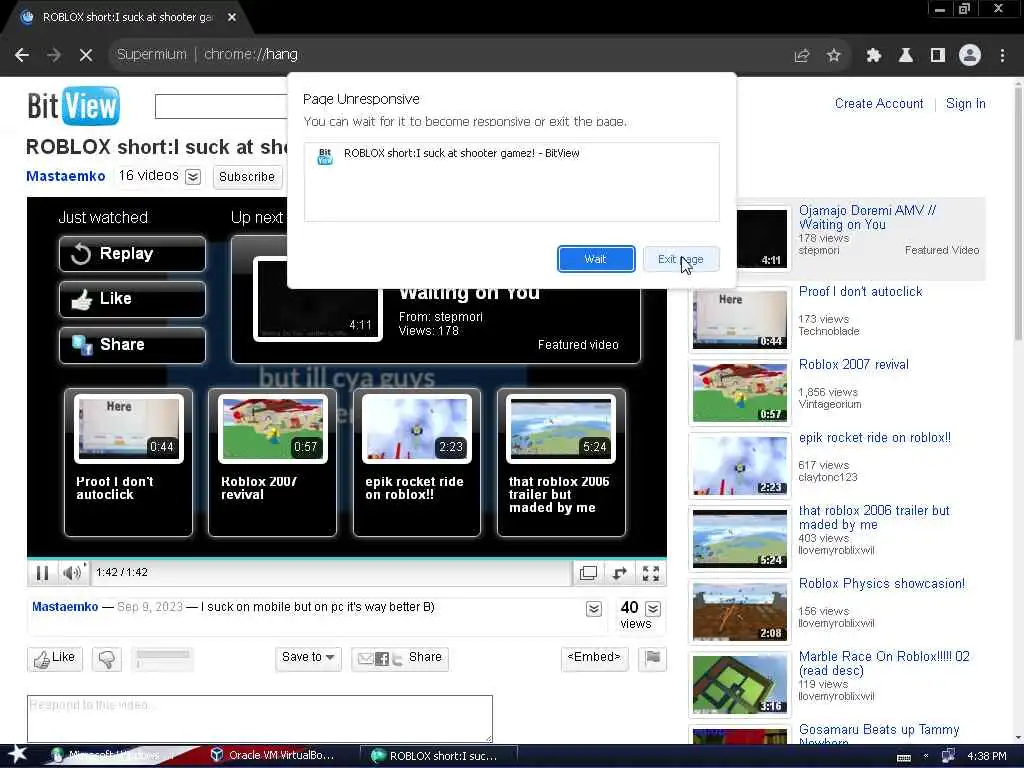Click the Respond to this video text box

coord(260,718)
